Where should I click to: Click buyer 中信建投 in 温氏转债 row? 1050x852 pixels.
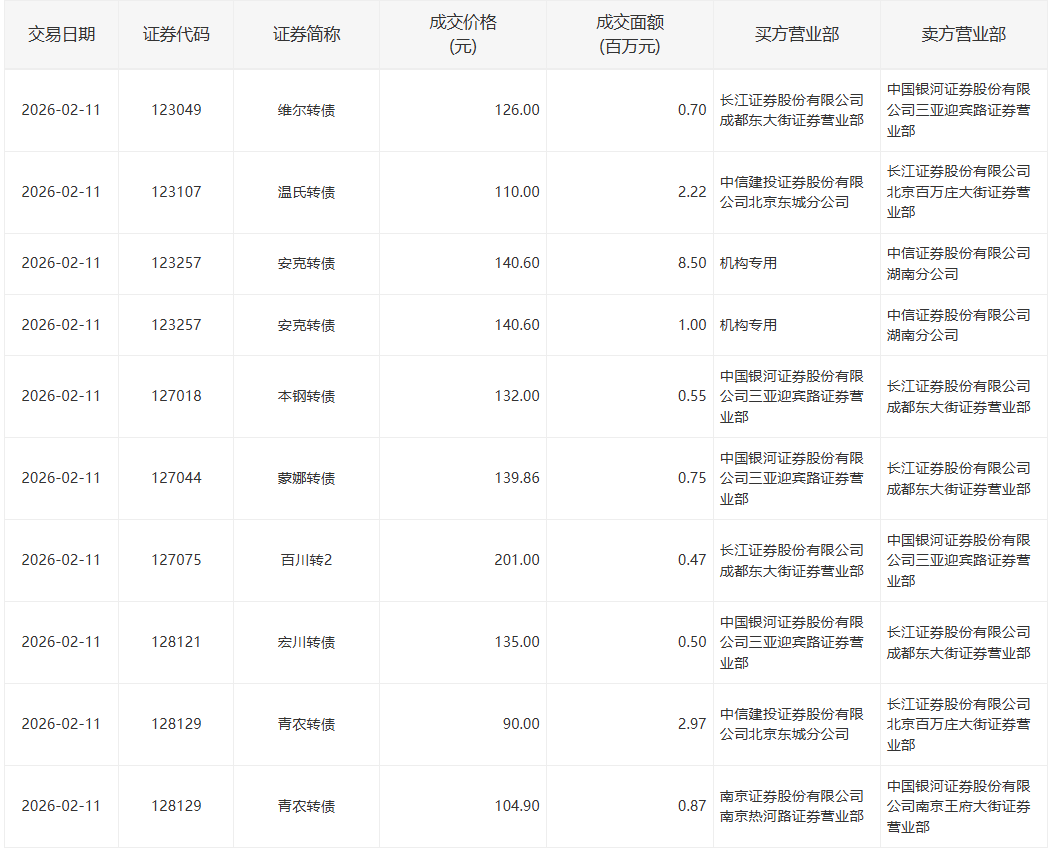792,192
